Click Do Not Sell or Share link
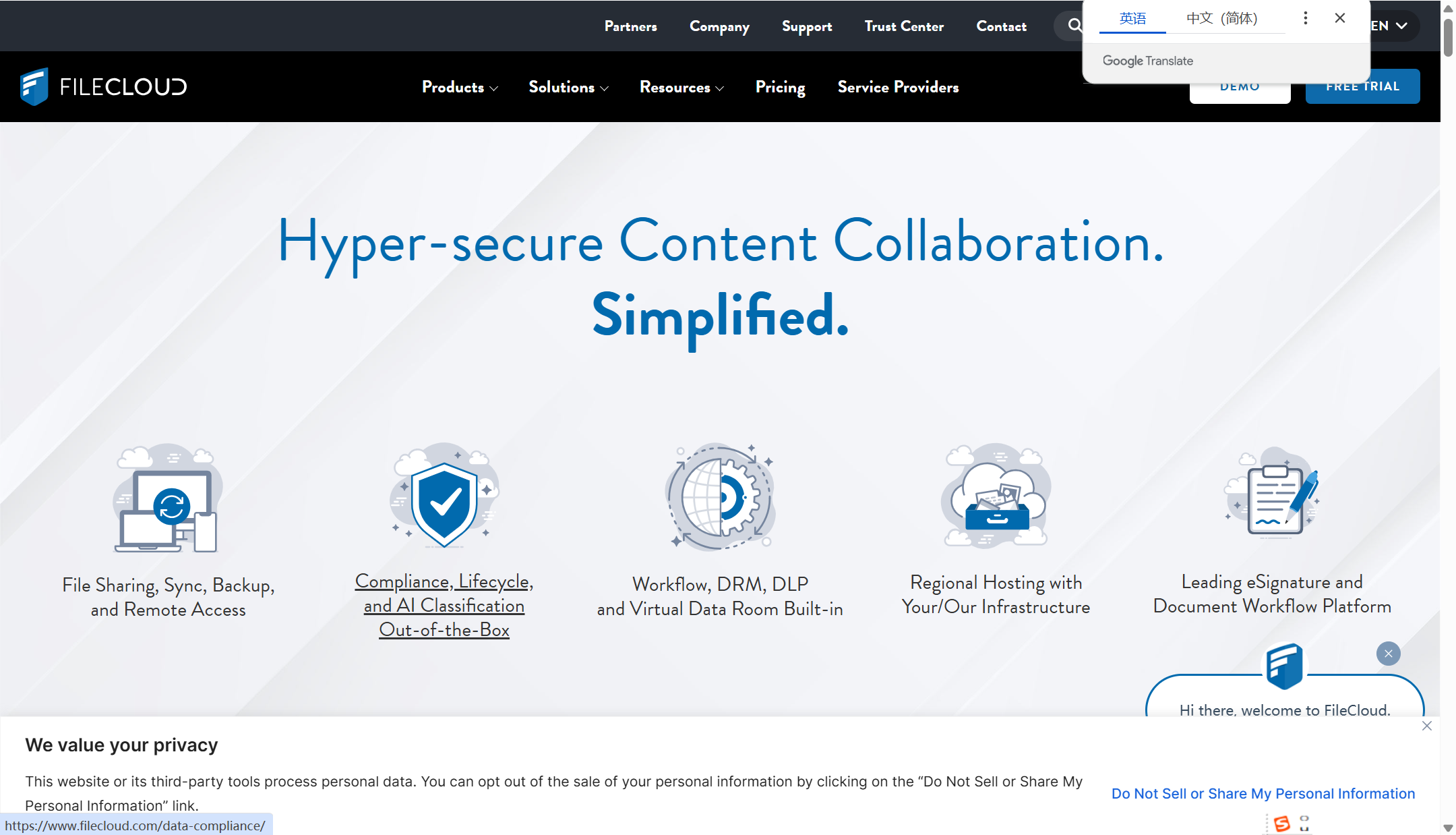This screenshot has width=1456, height=835. click(x=1263, y=793)
